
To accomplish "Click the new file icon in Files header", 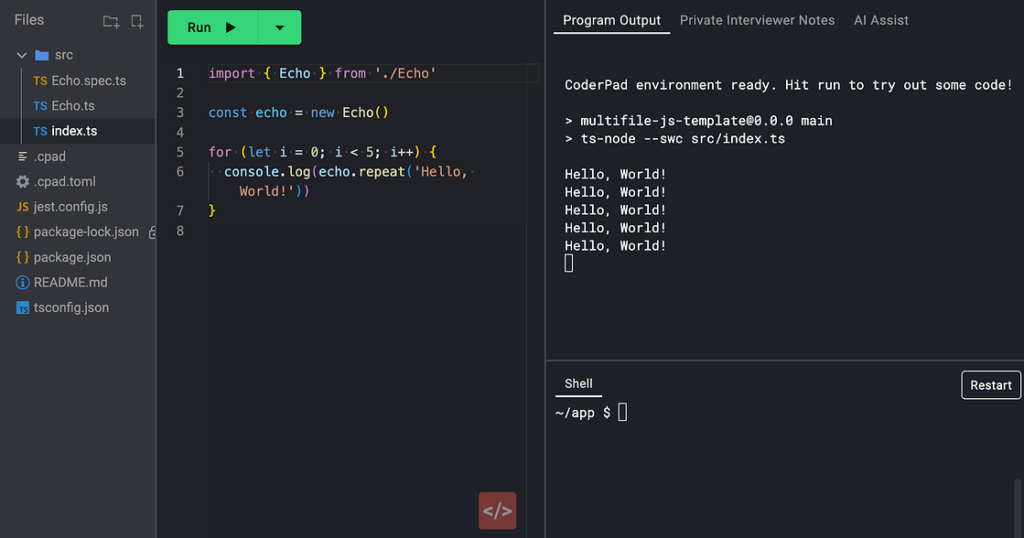I will 137,21.
